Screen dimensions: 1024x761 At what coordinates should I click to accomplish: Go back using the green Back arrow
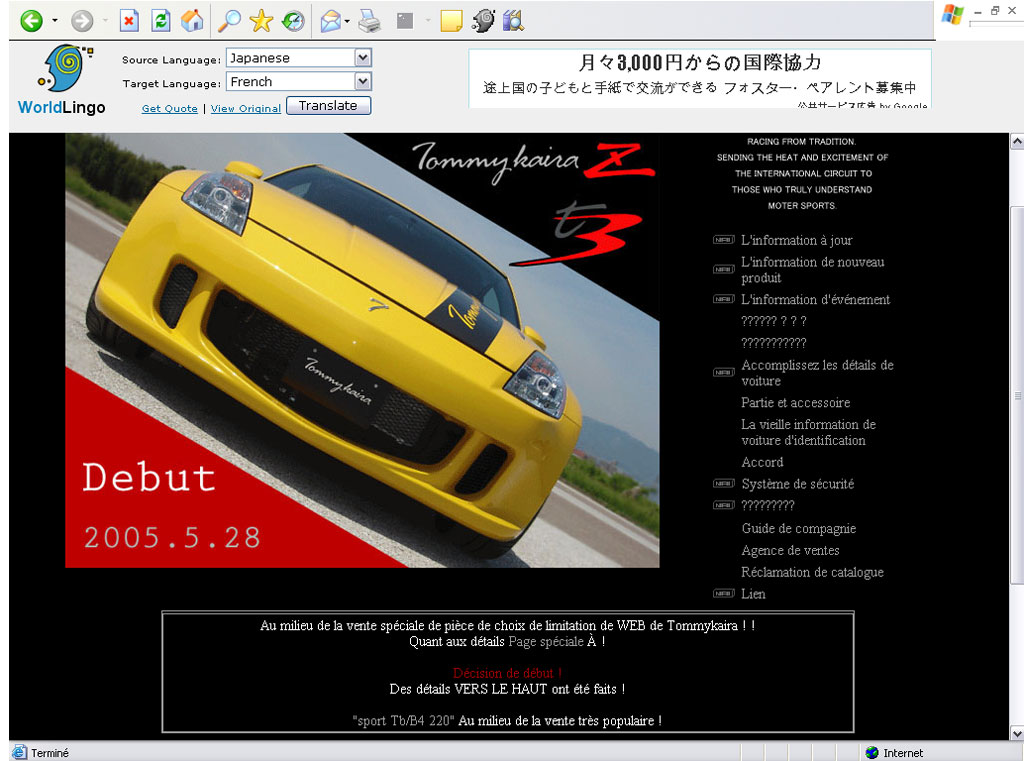coord(31,21)
